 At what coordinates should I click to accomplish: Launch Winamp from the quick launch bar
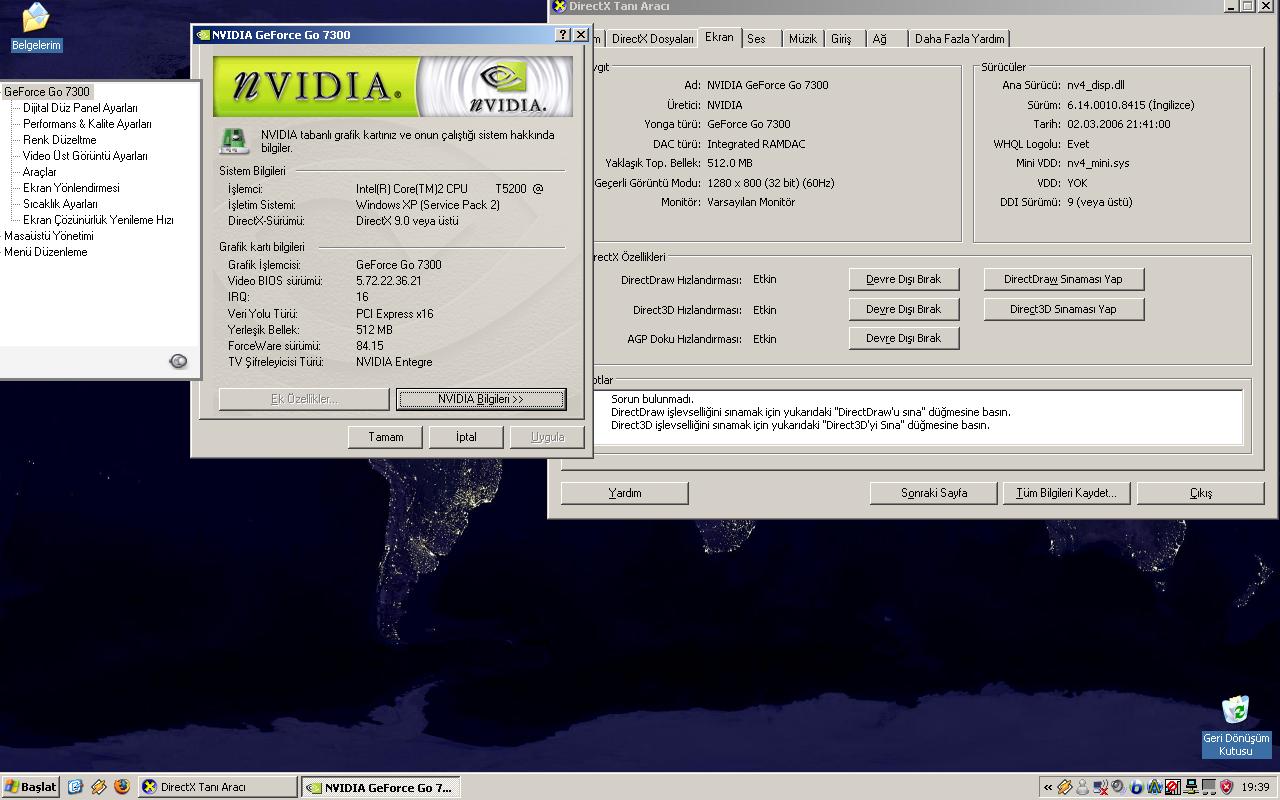pos(98,787)
